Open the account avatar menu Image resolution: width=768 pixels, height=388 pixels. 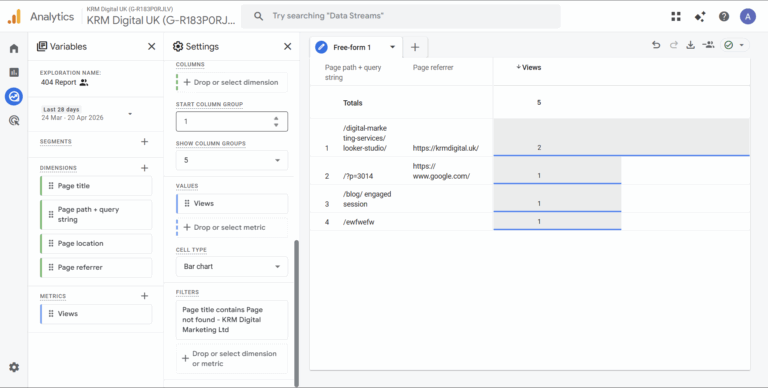pyautogui.click(x=748, y=17)
